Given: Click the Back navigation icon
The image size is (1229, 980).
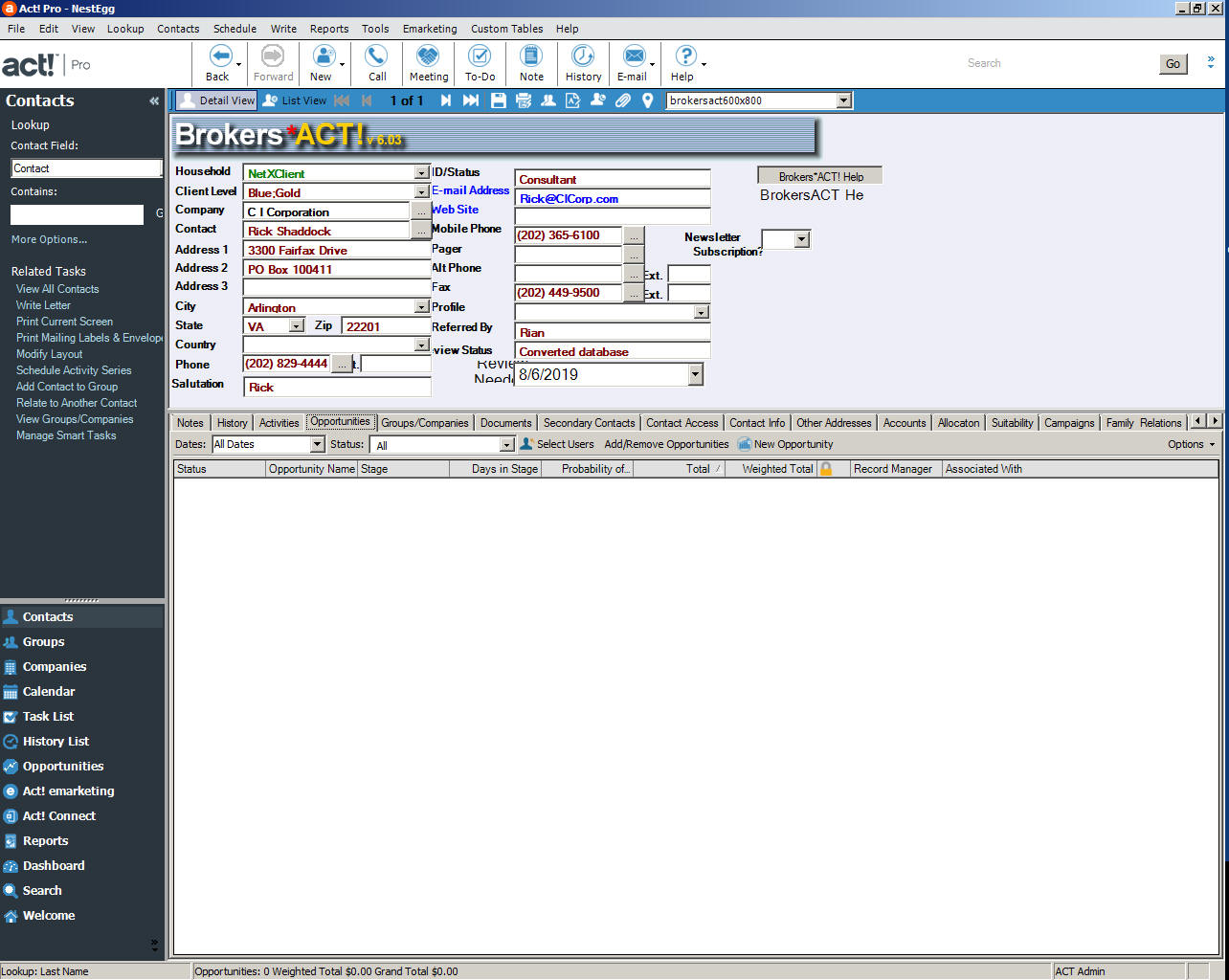Looking at the screenshot, I should pyautogui.click(x=219, y=56).
